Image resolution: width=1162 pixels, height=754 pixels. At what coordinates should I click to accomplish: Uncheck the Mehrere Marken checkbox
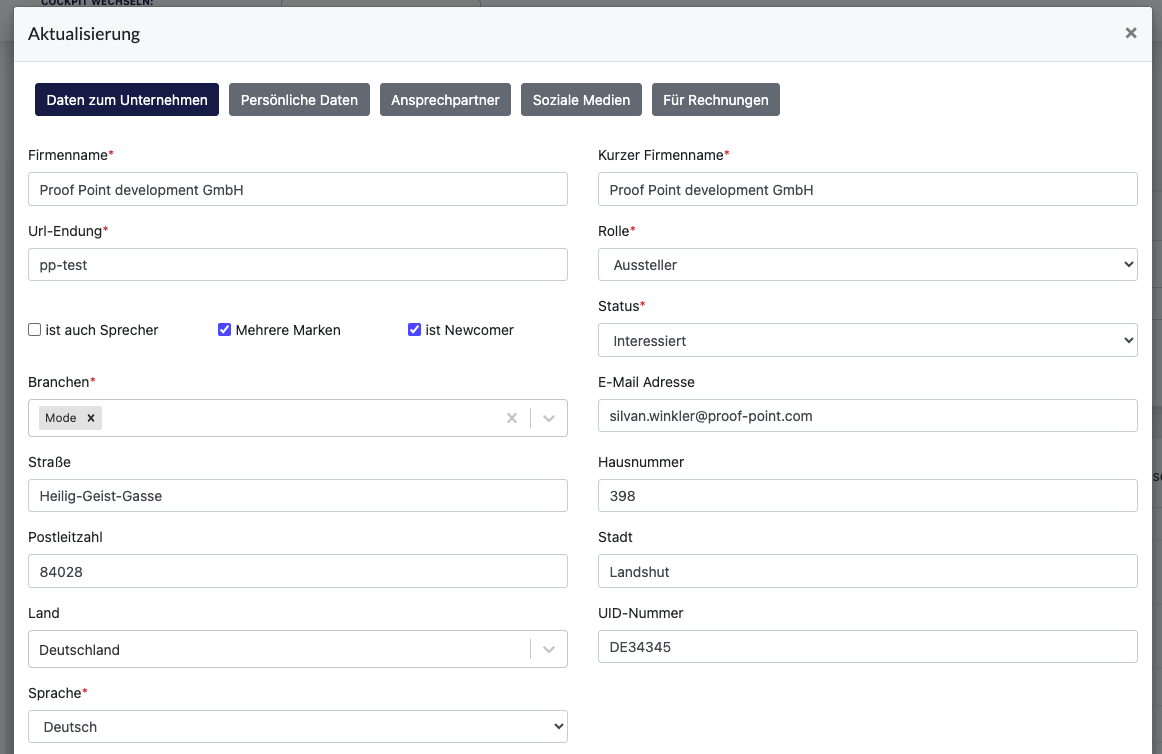[x=225, y=330]
